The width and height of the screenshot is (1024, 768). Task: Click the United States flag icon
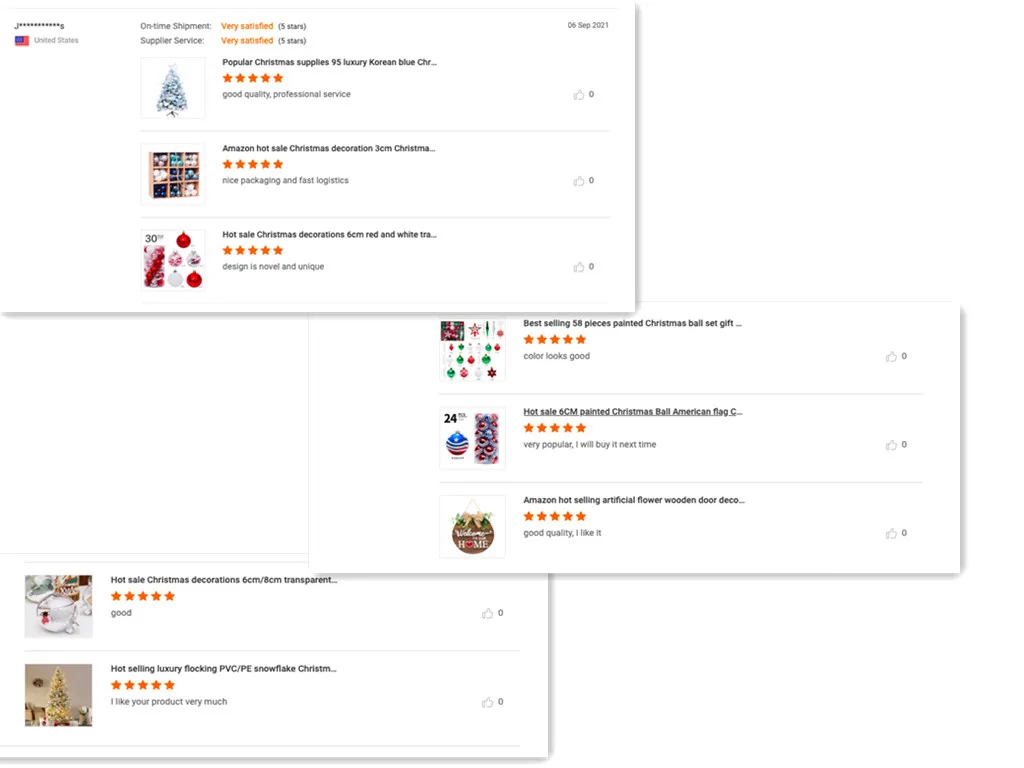pyautogui.click(x=21, y=41)
